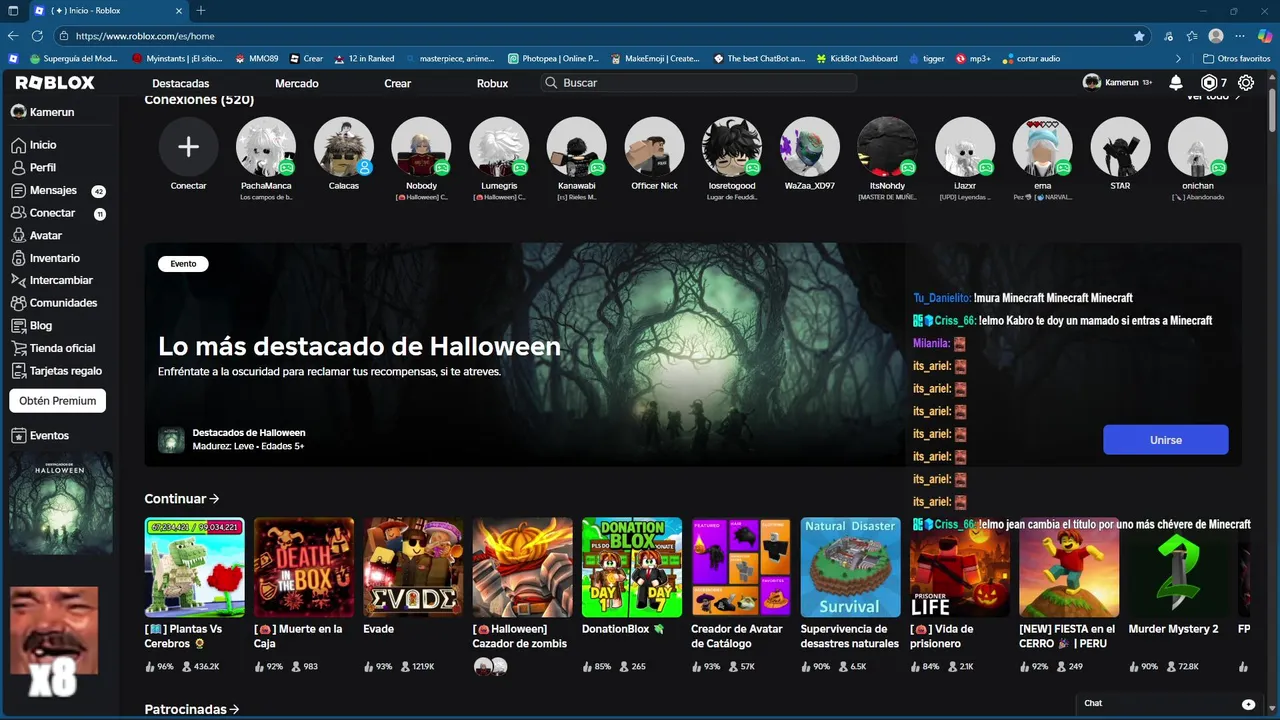Open the DonationBlox game thumbnail
The image size is (1280, 720).
click(x=632, y=567)
